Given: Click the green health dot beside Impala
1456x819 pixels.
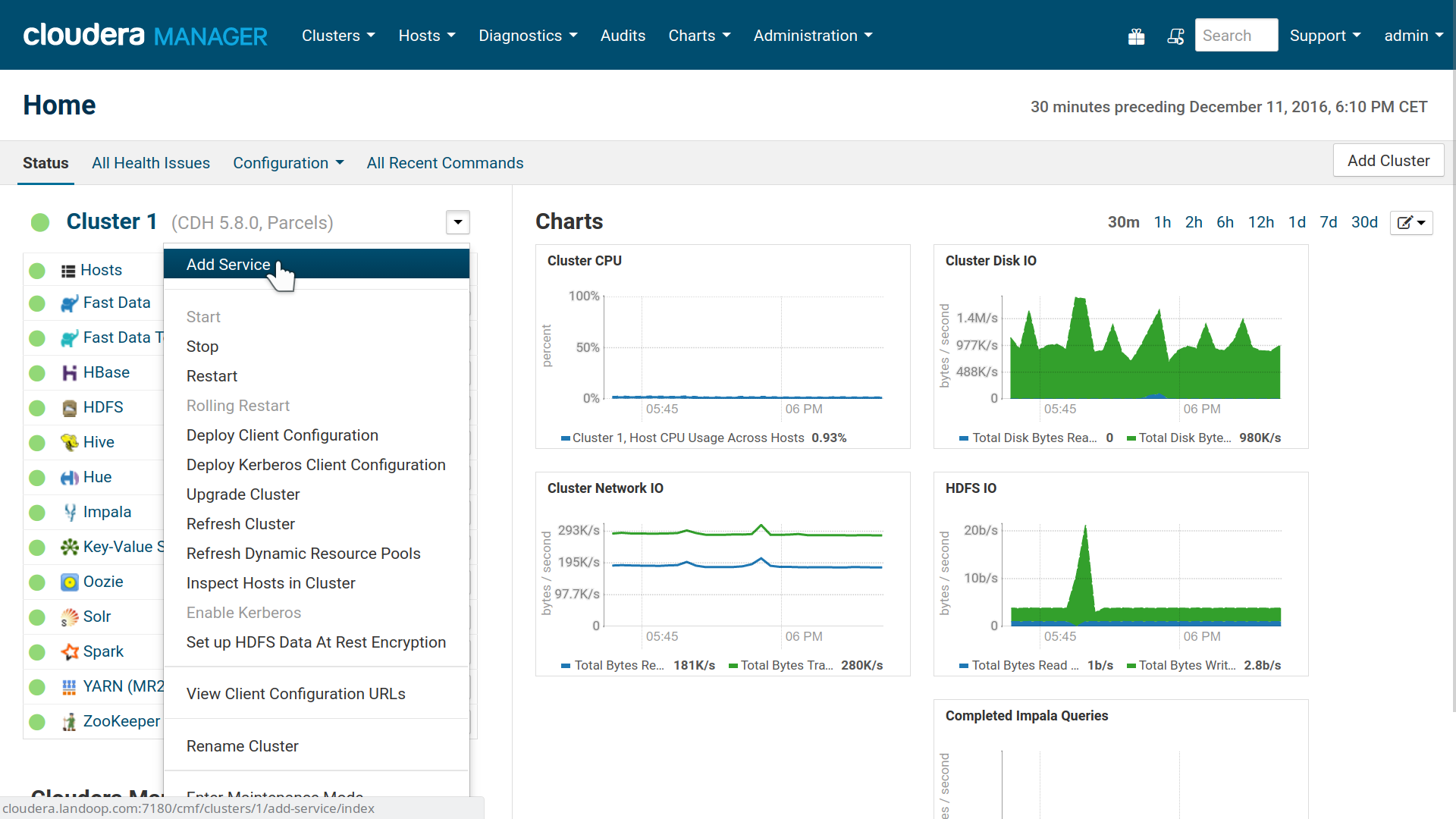Looking at the screenshot, I should point(37,513).
